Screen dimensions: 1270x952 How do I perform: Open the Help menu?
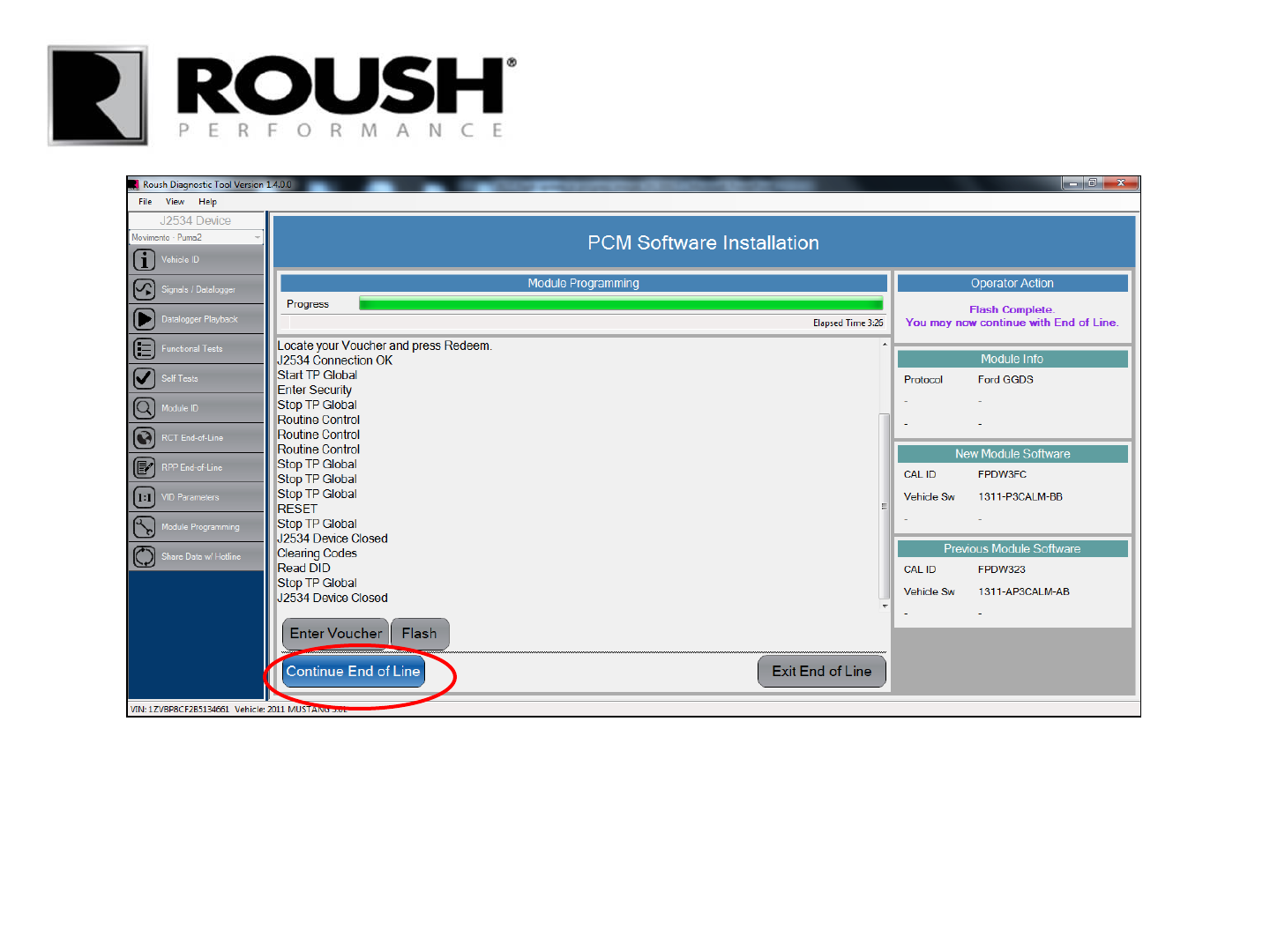[x=207, y=202]
